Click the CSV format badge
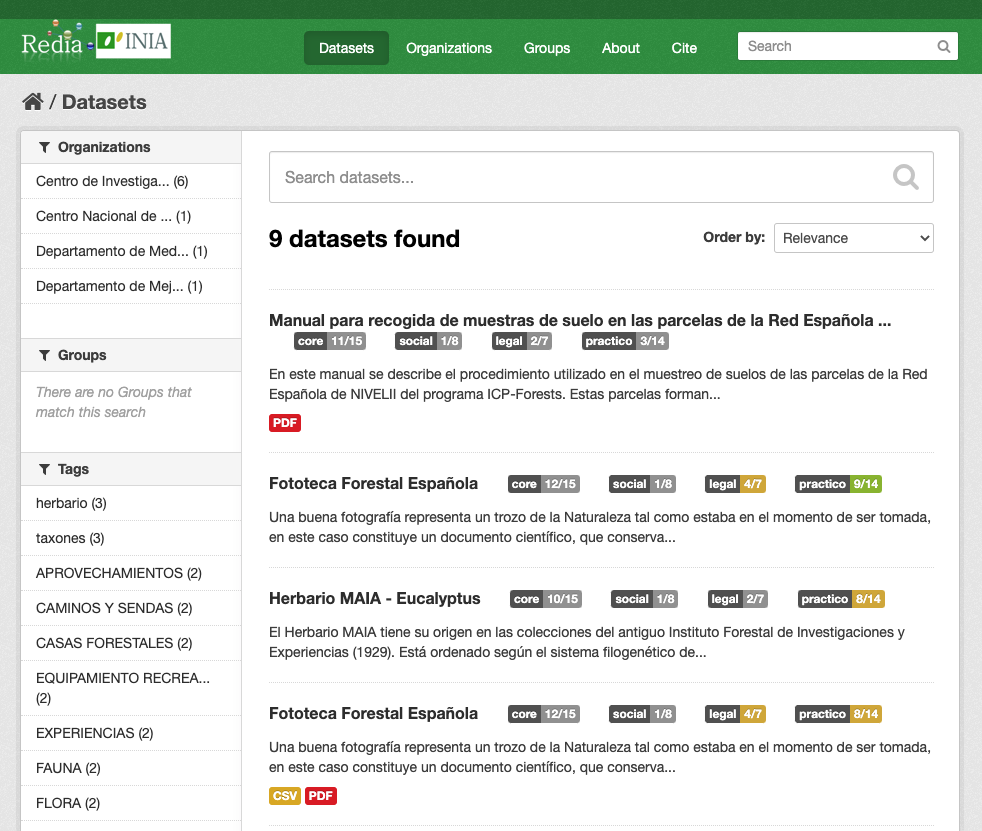 point(285,796)
